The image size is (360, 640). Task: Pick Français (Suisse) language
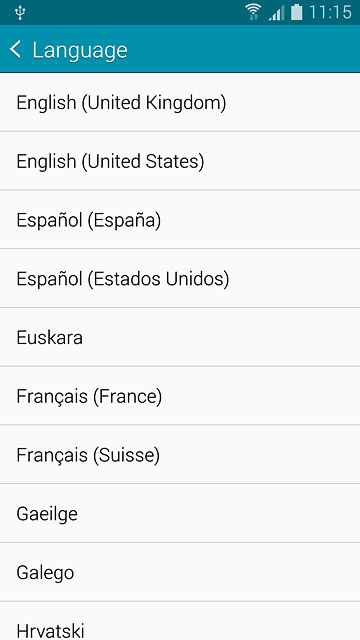pyautogui.click(x=180, y=455)
